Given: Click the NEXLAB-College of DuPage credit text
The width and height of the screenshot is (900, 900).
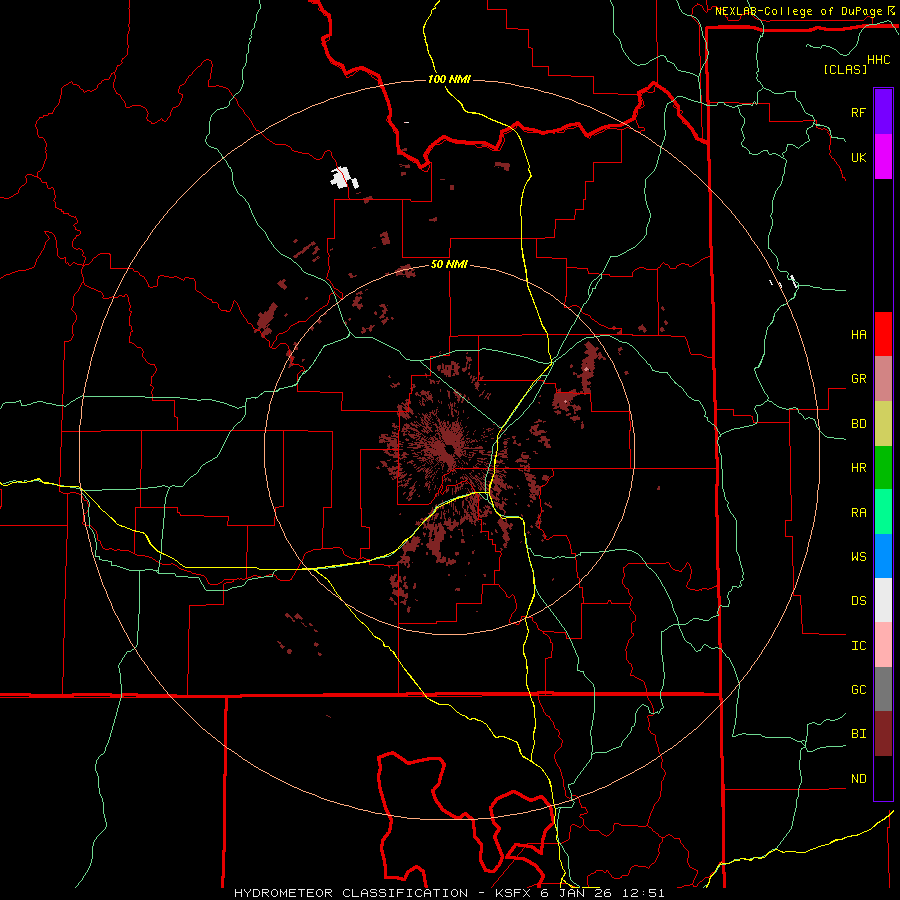Looking at the screenshot, I should click(798, 11).
